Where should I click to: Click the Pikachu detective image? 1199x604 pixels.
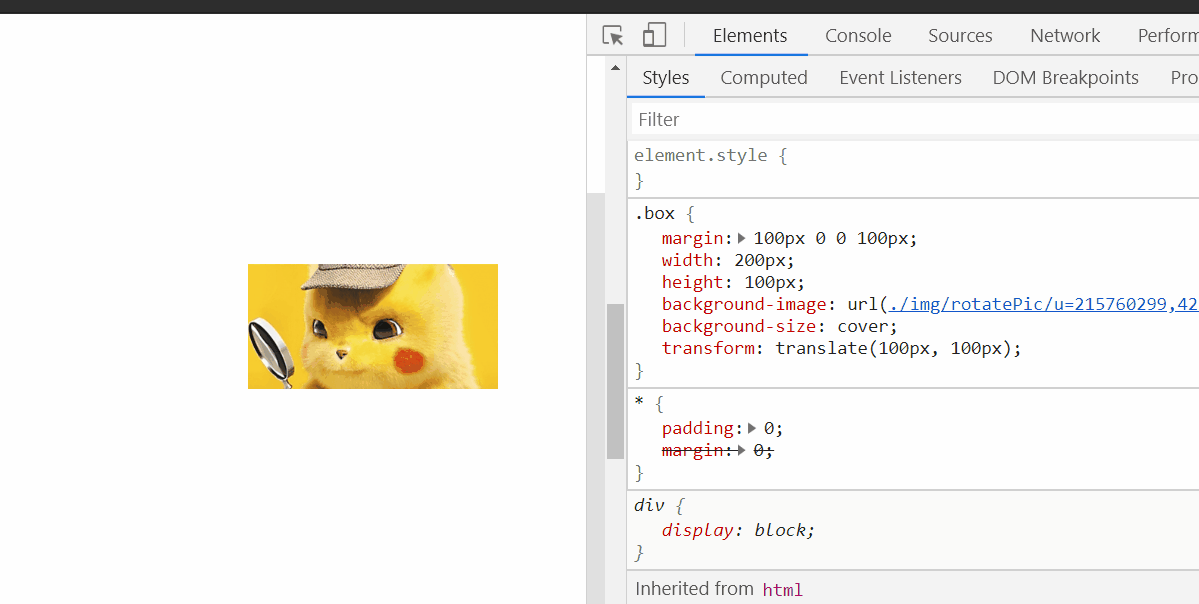click(372, 325)
